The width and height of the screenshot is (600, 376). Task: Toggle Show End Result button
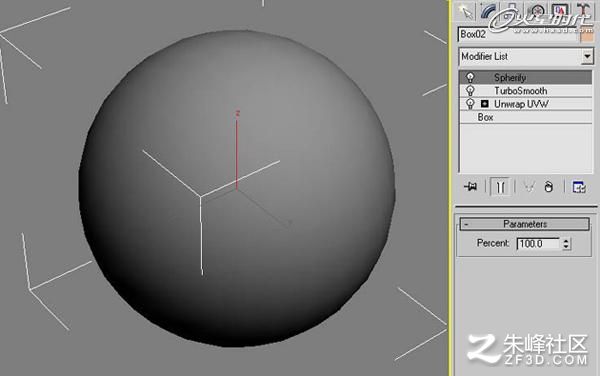500,187
